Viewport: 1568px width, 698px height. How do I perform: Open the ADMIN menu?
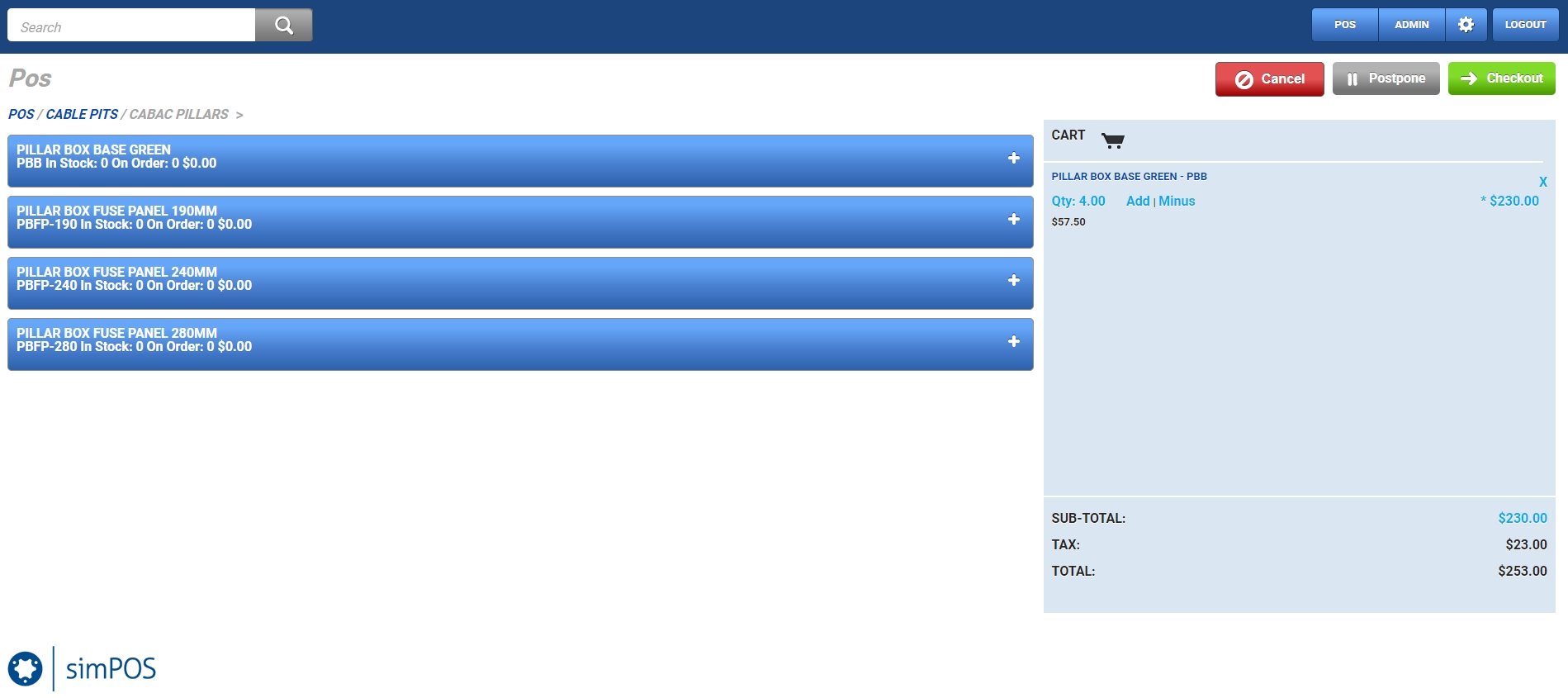coord(1412,25)
